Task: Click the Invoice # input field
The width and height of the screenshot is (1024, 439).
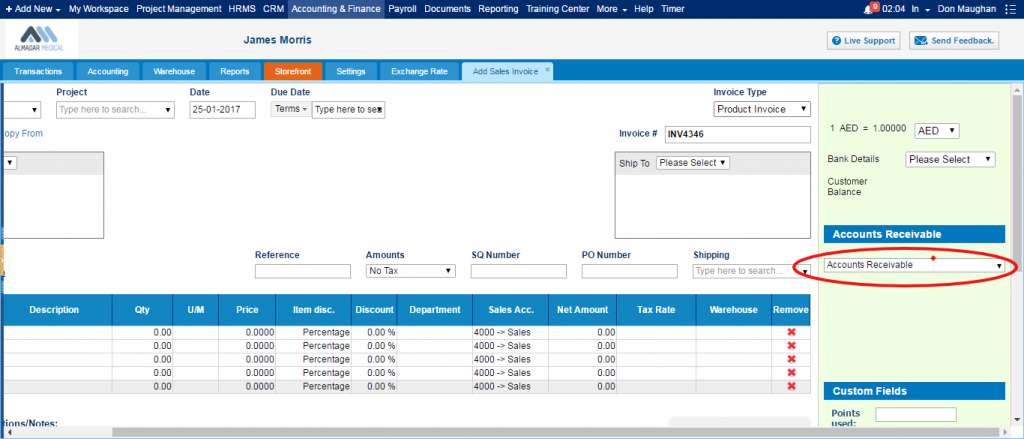Action: pos(737,134)
